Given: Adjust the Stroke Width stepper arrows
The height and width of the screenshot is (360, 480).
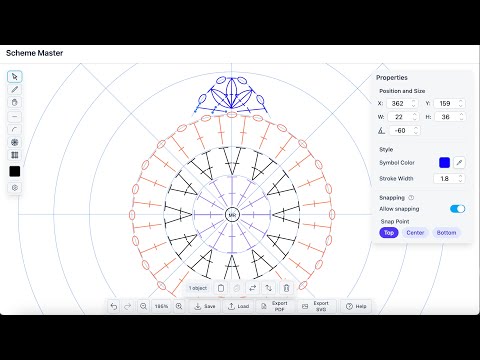Looking at the screenshot, I should click(x=460, y=179).
